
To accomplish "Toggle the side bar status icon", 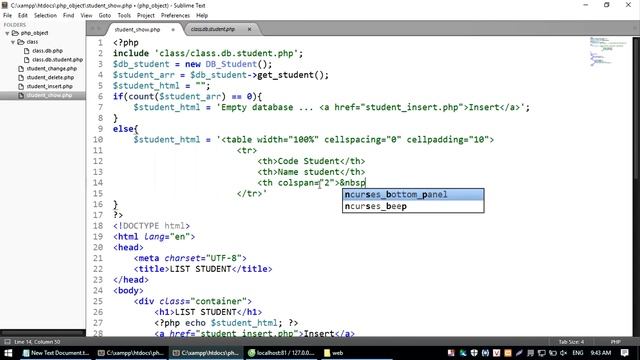I will [x=7, y=342].
